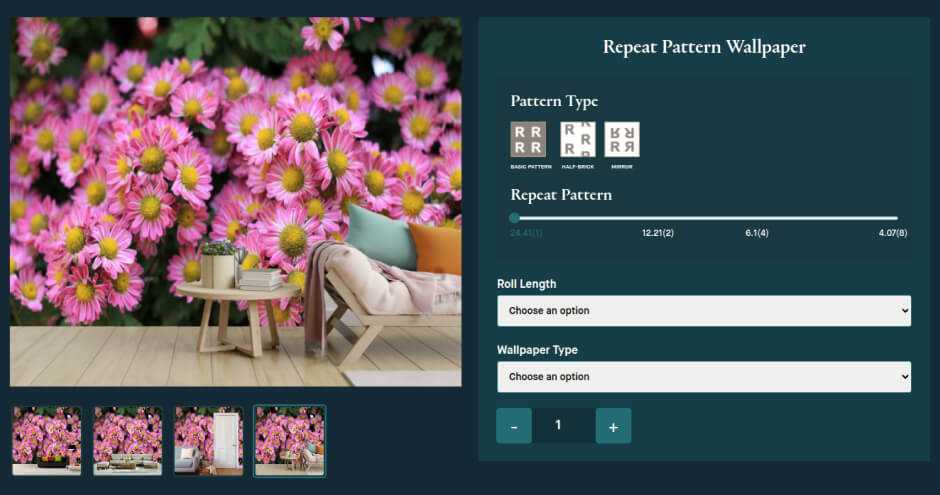Image resolution: width=940 pixels, height=495 pixels.
Task: View thumbnail with black TV console
Action: point(47,440)
